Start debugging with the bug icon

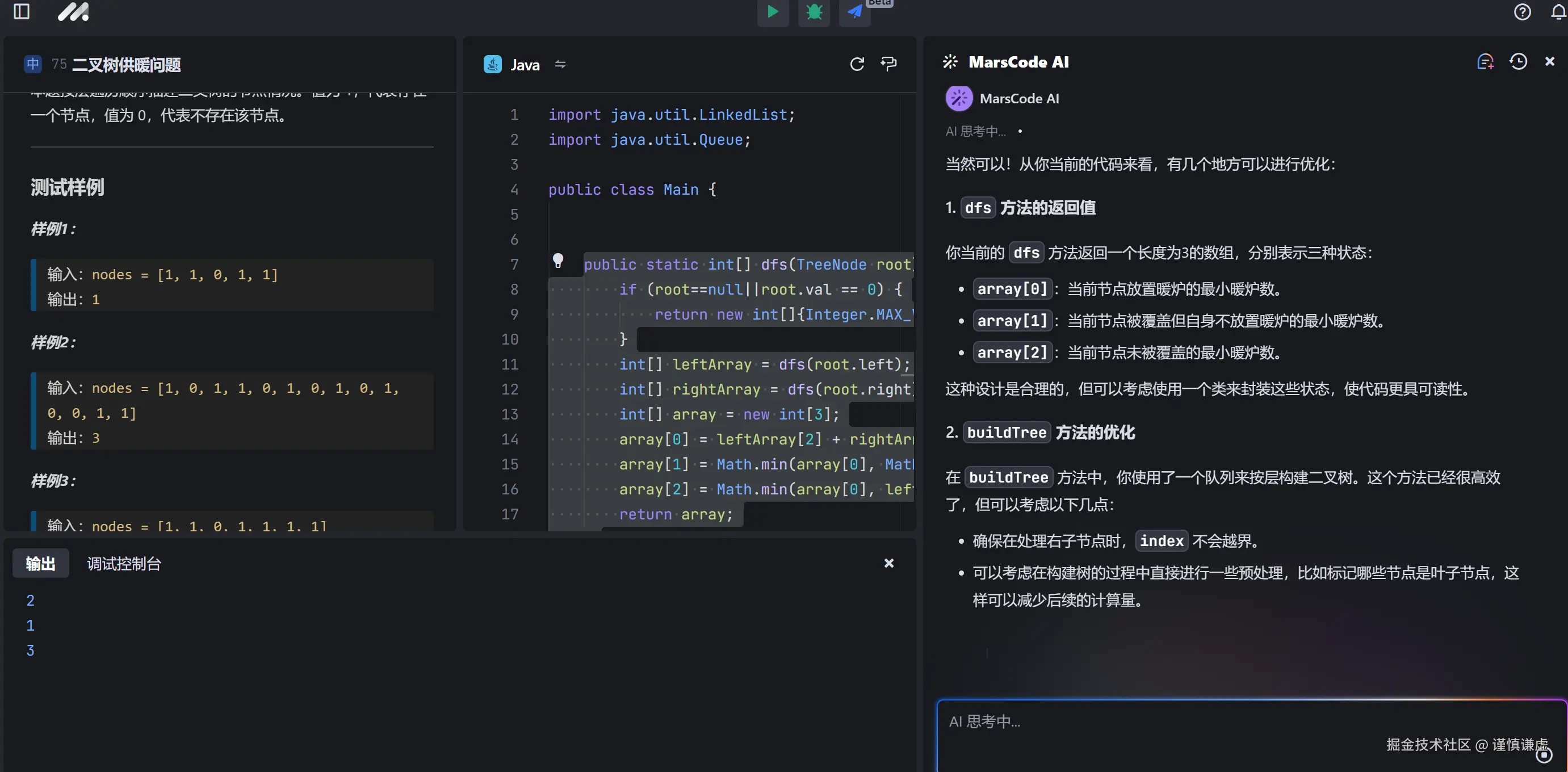click(x=814, y=11)
